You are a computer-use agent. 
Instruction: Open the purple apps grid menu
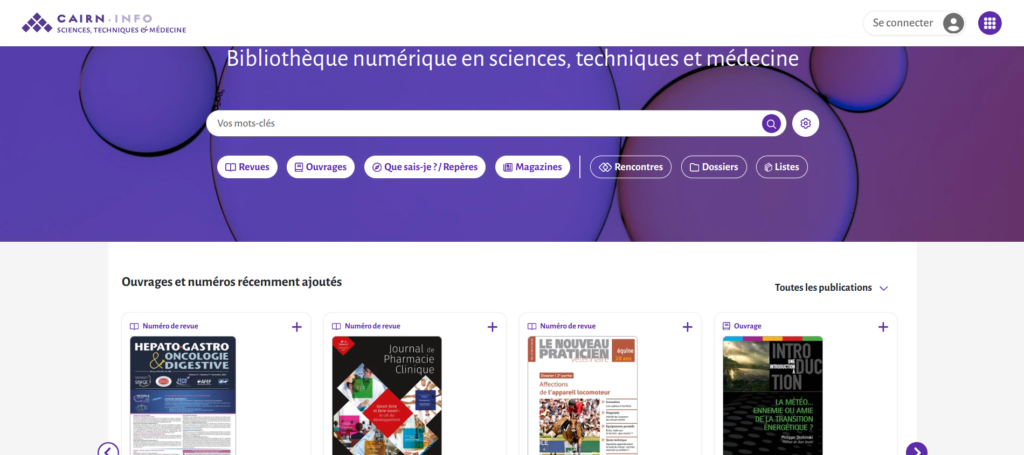[x=989, y=23]
